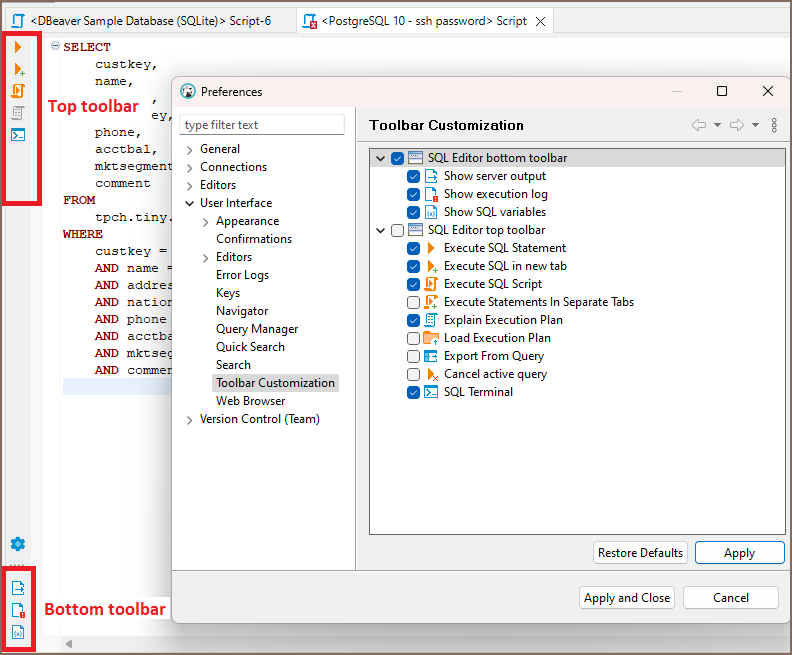Expand the Version Control (Team) node
The image size is (792, 655).
point(190,420)
